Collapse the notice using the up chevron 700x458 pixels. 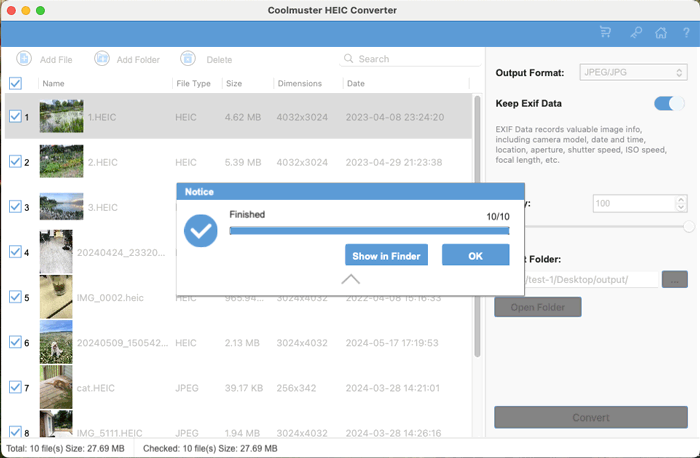(x=350, y=280)
